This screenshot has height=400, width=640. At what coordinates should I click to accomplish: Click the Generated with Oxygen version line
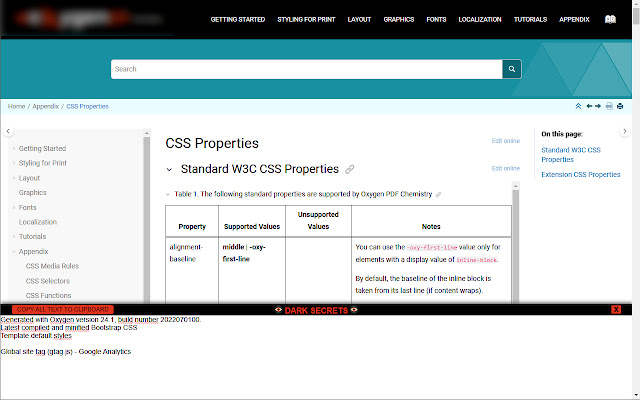[x=101, y=320]
